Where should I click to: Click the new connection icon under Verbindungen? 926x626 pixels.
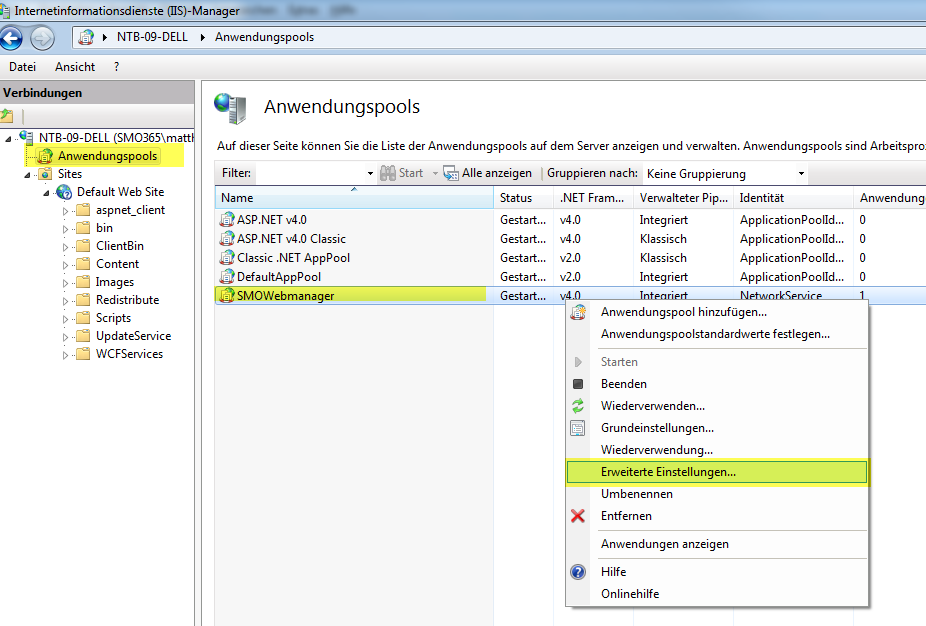point(7,116)
